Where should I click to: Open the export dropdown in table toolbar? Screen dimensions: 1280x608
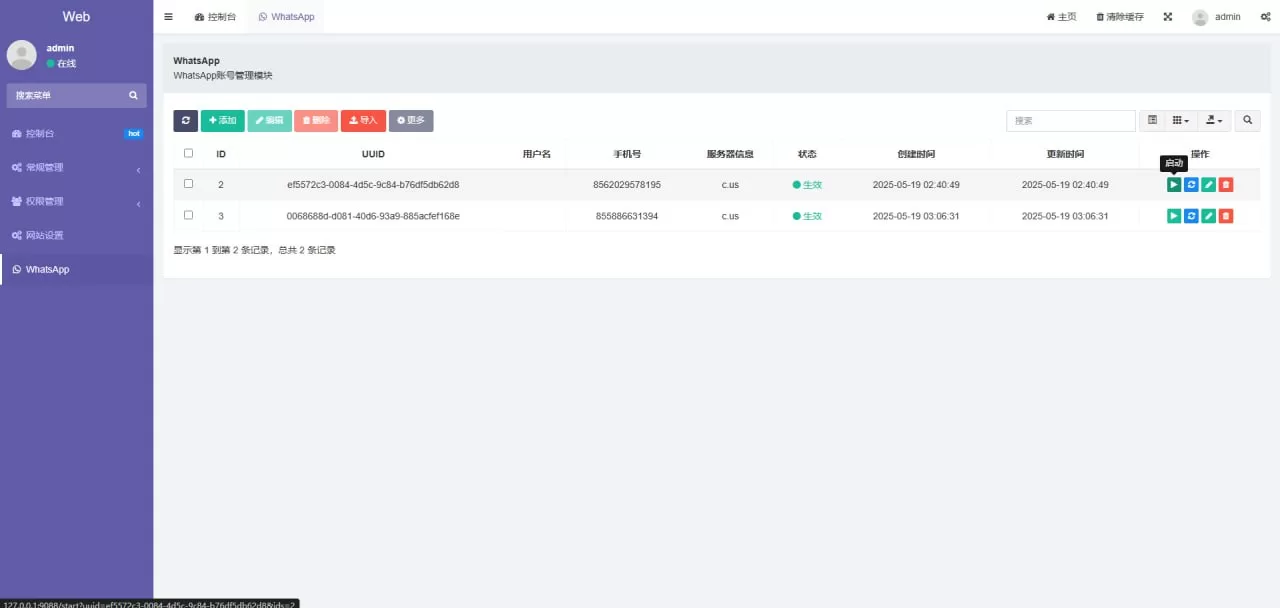click(x=1214, y=121)
